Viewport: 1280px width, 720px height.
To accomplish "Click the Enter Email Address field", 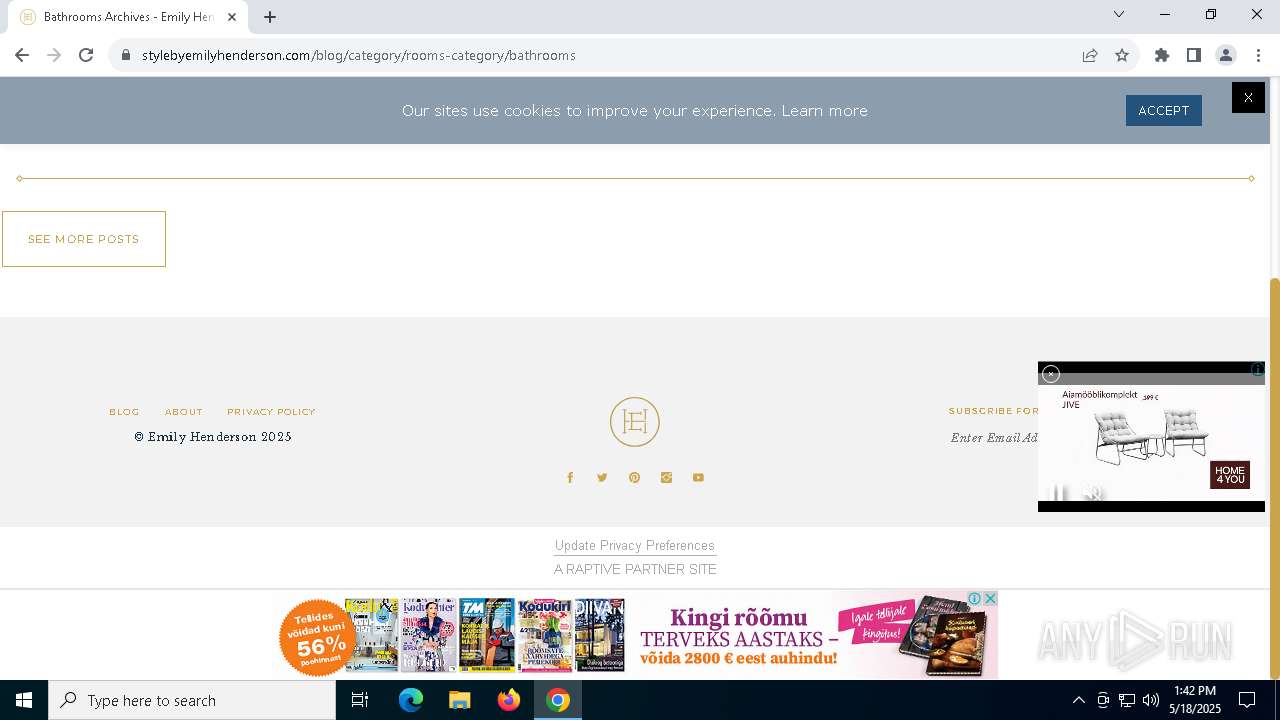I will 994,438.
